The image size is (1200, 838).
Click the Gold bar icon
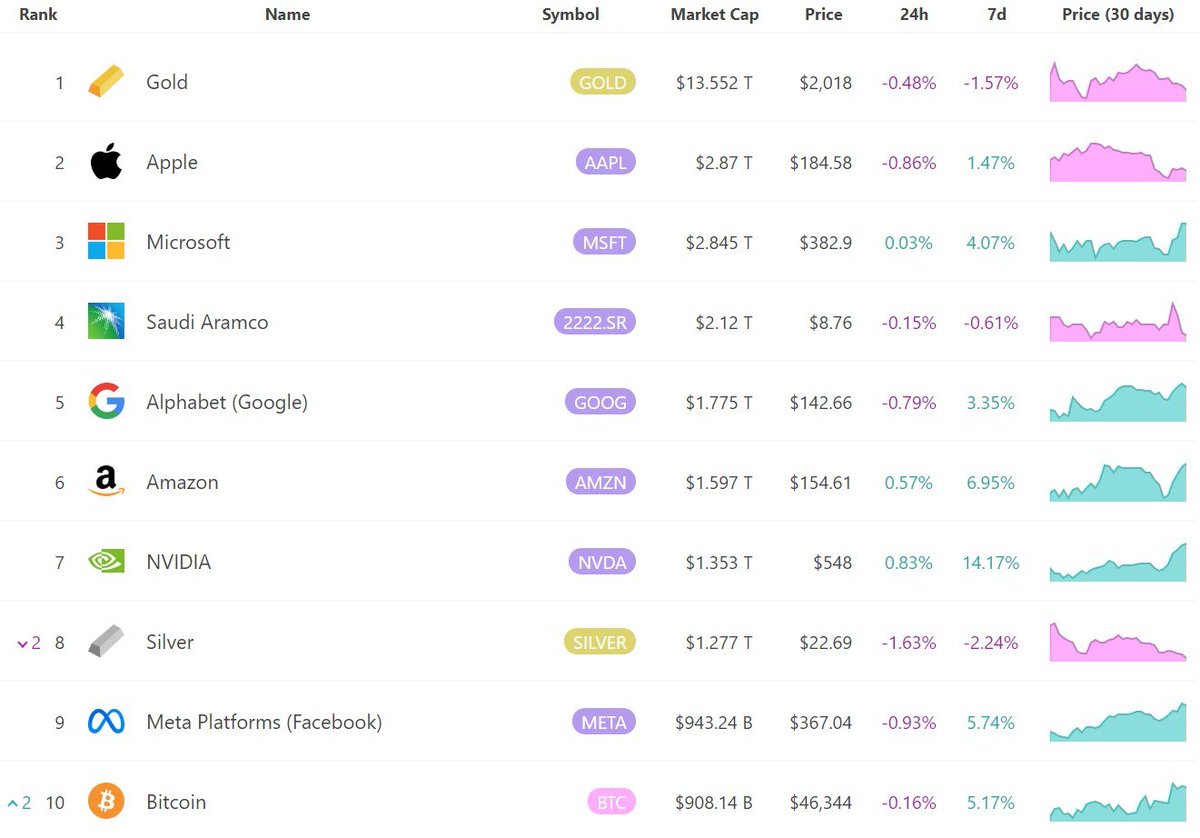click(x=106, y=82)
